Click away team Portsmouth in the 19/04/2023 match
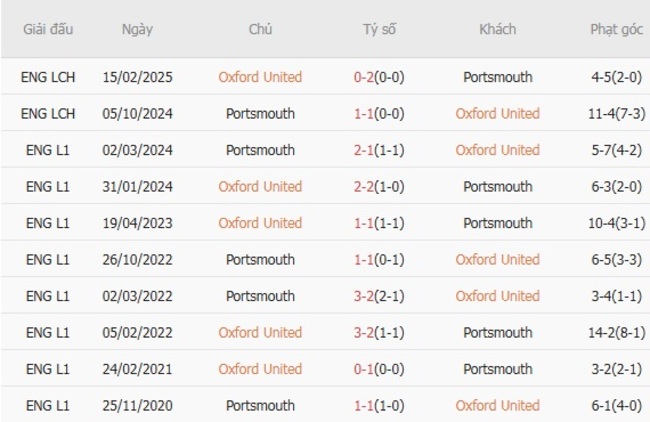This screenshot has height=422, width=650. coord(497,223)
